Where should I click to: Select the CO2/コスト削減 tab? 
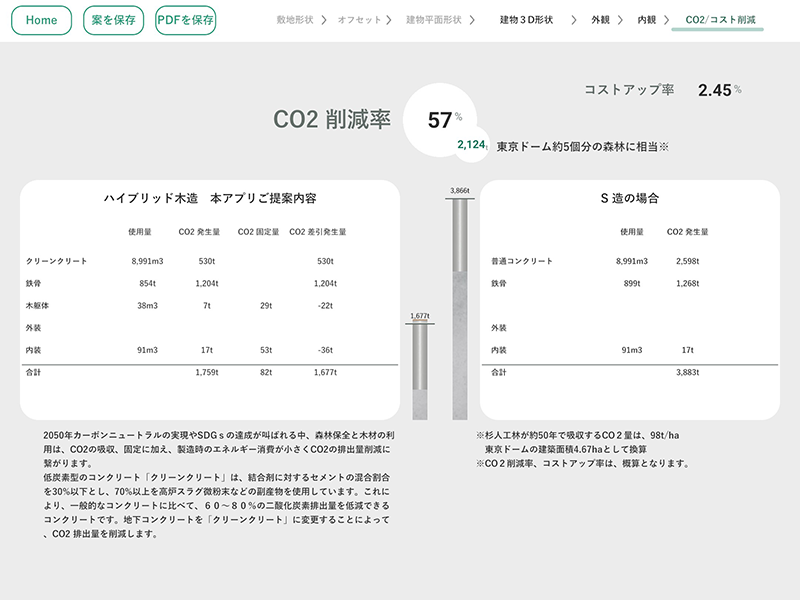click(720, 20)
